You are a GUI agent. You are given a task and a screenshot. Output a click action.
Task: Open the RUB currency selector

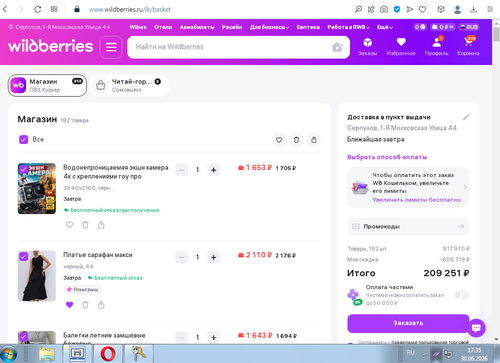point(469,27)
